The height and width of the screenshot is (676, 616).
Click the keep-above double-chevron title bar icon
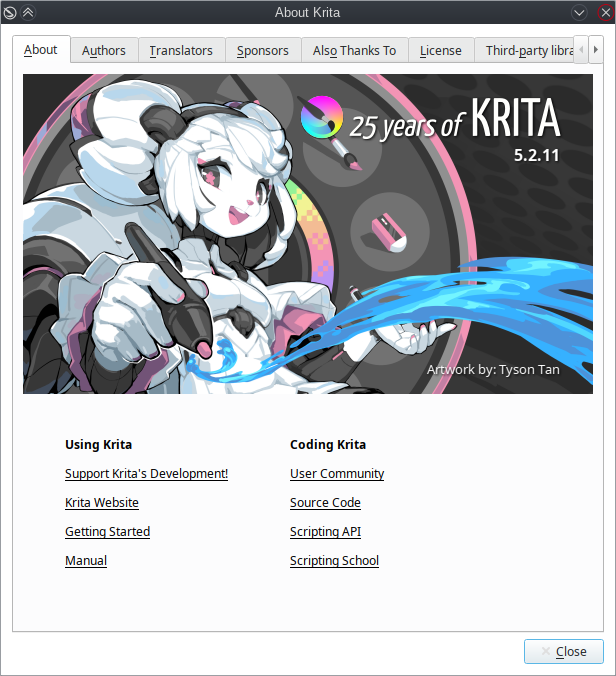[28, 12]
